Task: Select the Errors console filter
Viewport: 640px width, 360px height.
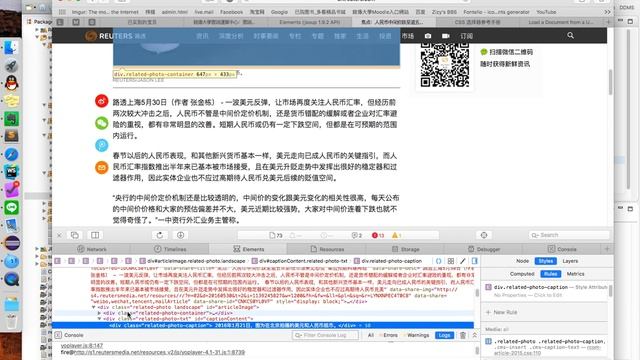Action: pos(389,335)
